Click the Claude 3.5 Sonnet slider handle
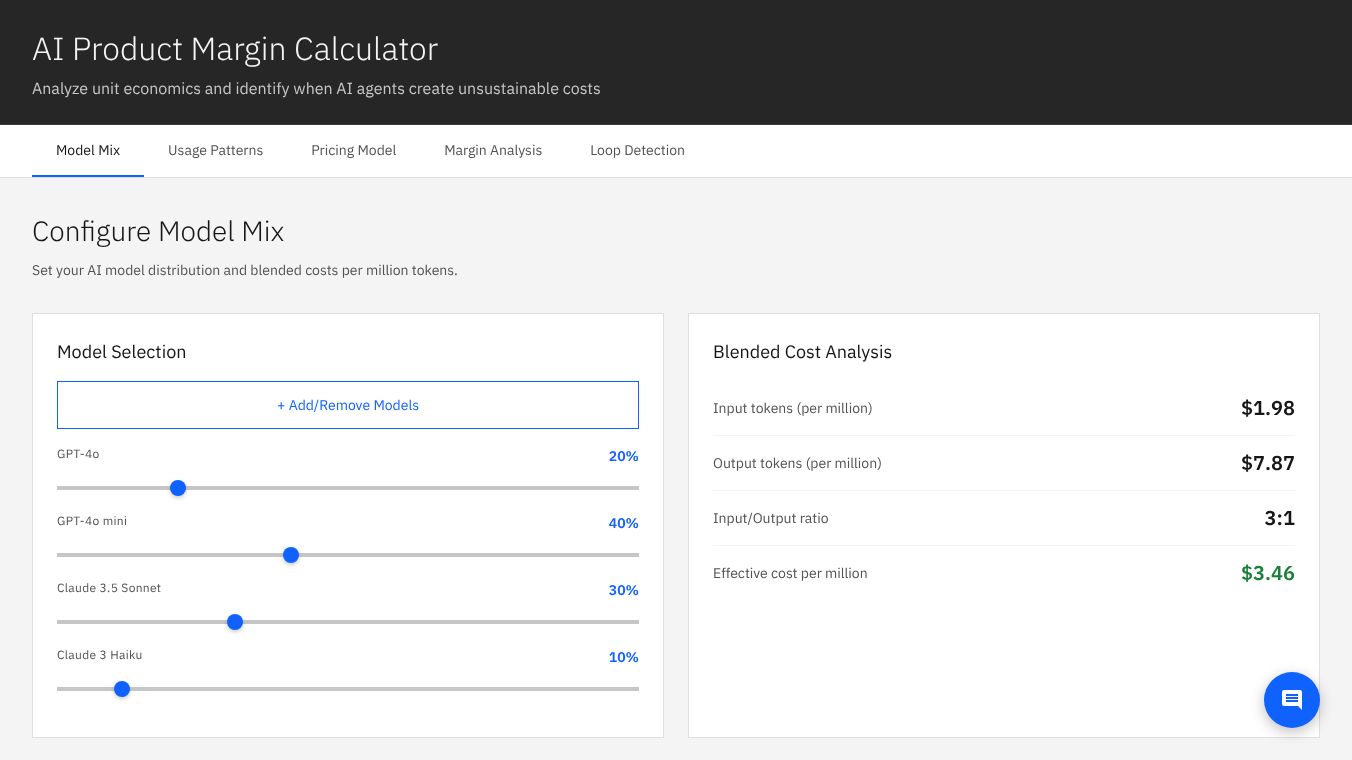The height and width of the screenshot is (760, 1352). tap(235, 622)
